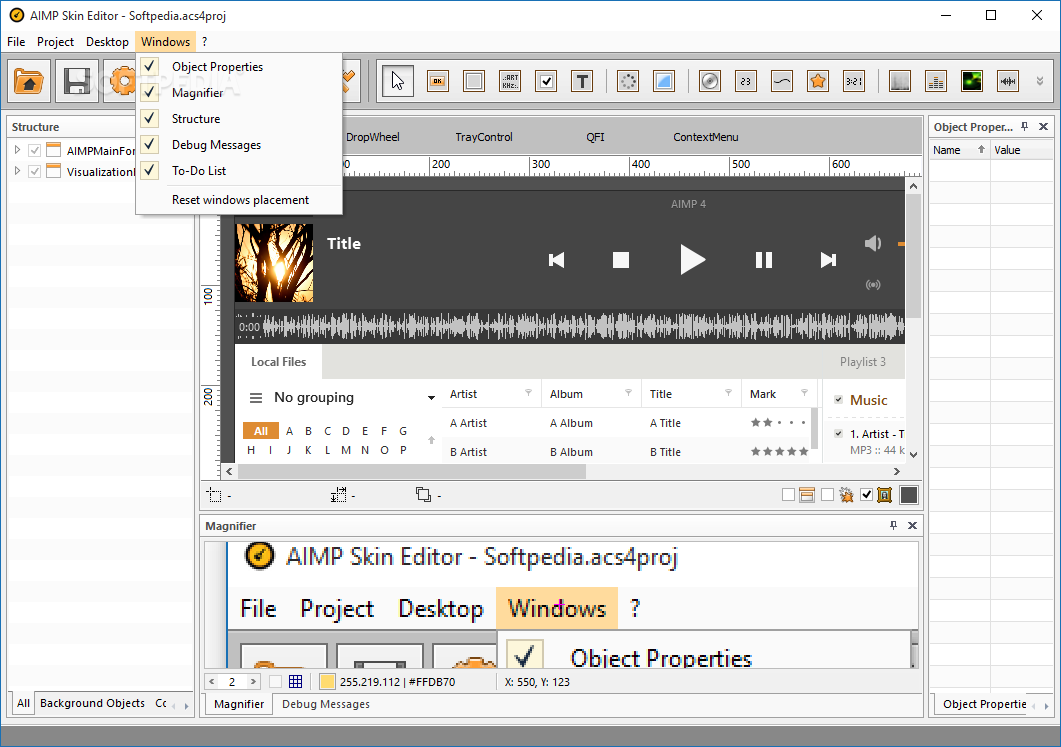The image size is (1061, 747).
Task: Pin the Magnifier panel
Action: pos(893,526)
